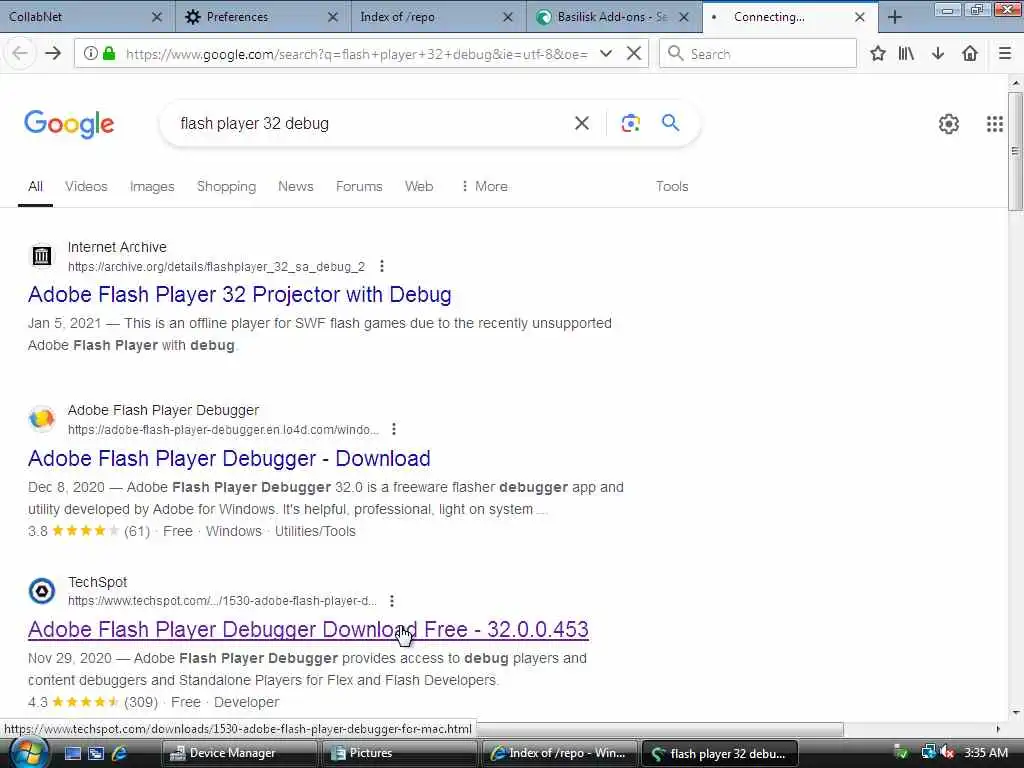Open the Pictures window from the taskbar
The width and height of the screenshot is (1024, 768).
click(x=400, y=753)
